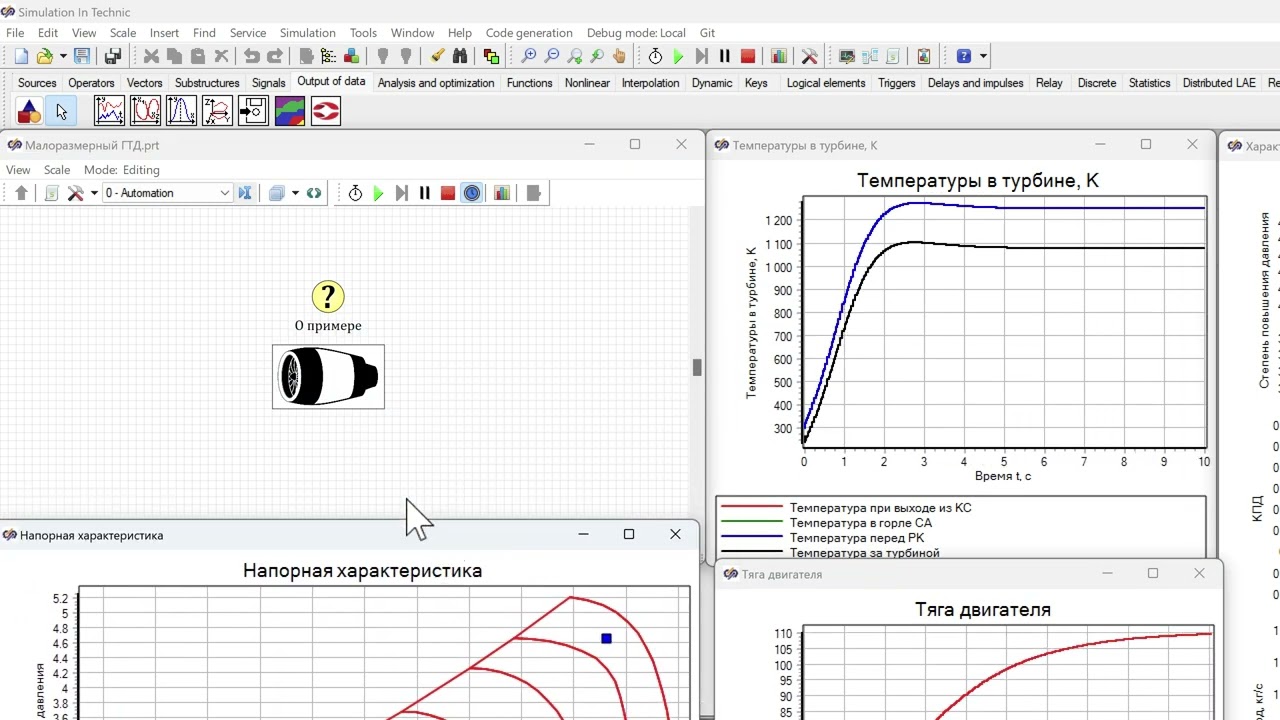Pause the run from the project window toolbar
This screenshot has width=1280, height=720.
tap(424, 193)
